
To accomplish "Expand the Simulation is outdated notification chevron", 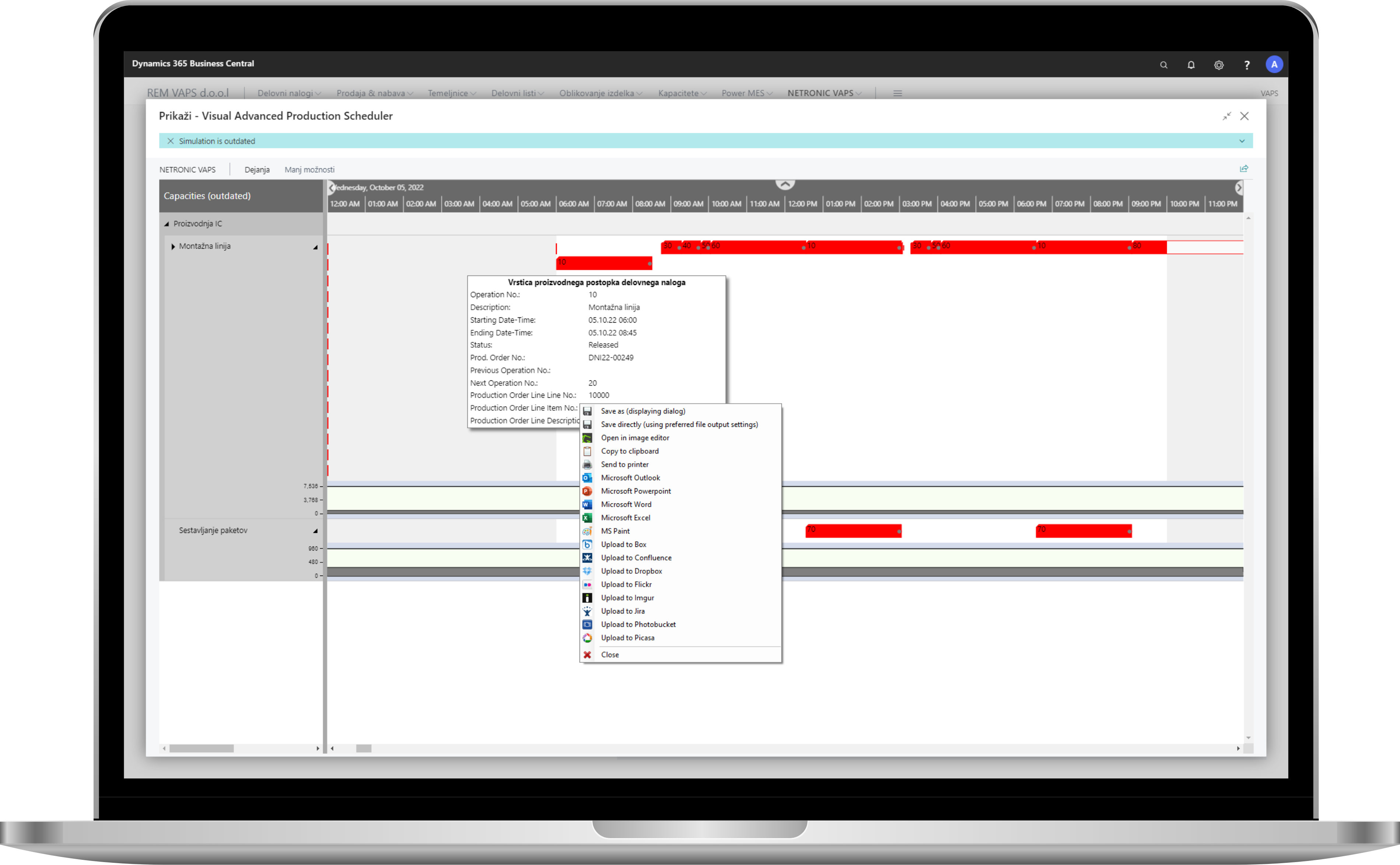I will pos(1242,141).
